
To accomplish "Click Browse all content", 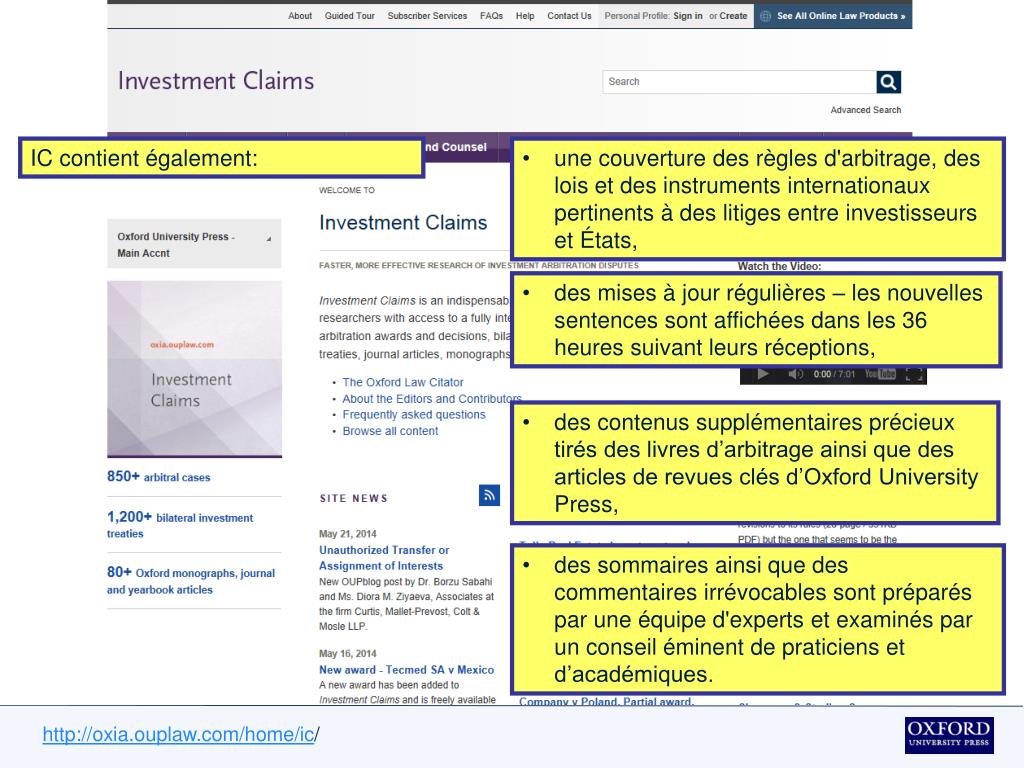I will coord(391,431).
